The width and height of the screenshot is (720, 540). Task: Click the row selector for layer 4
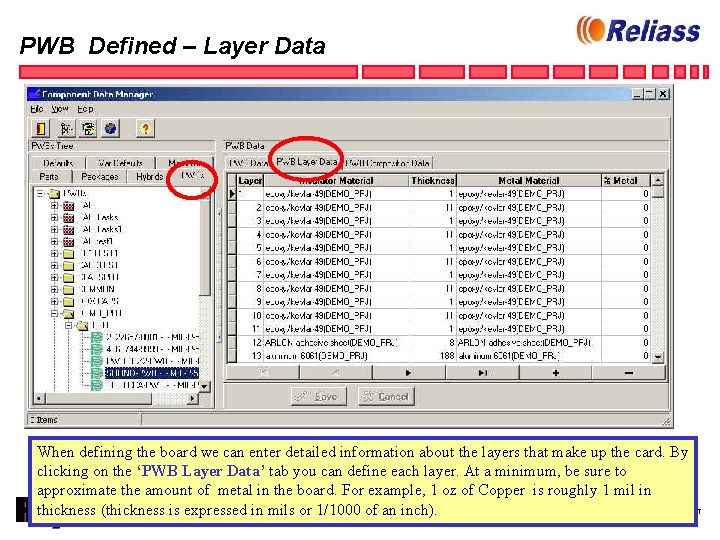click(232, 235)
